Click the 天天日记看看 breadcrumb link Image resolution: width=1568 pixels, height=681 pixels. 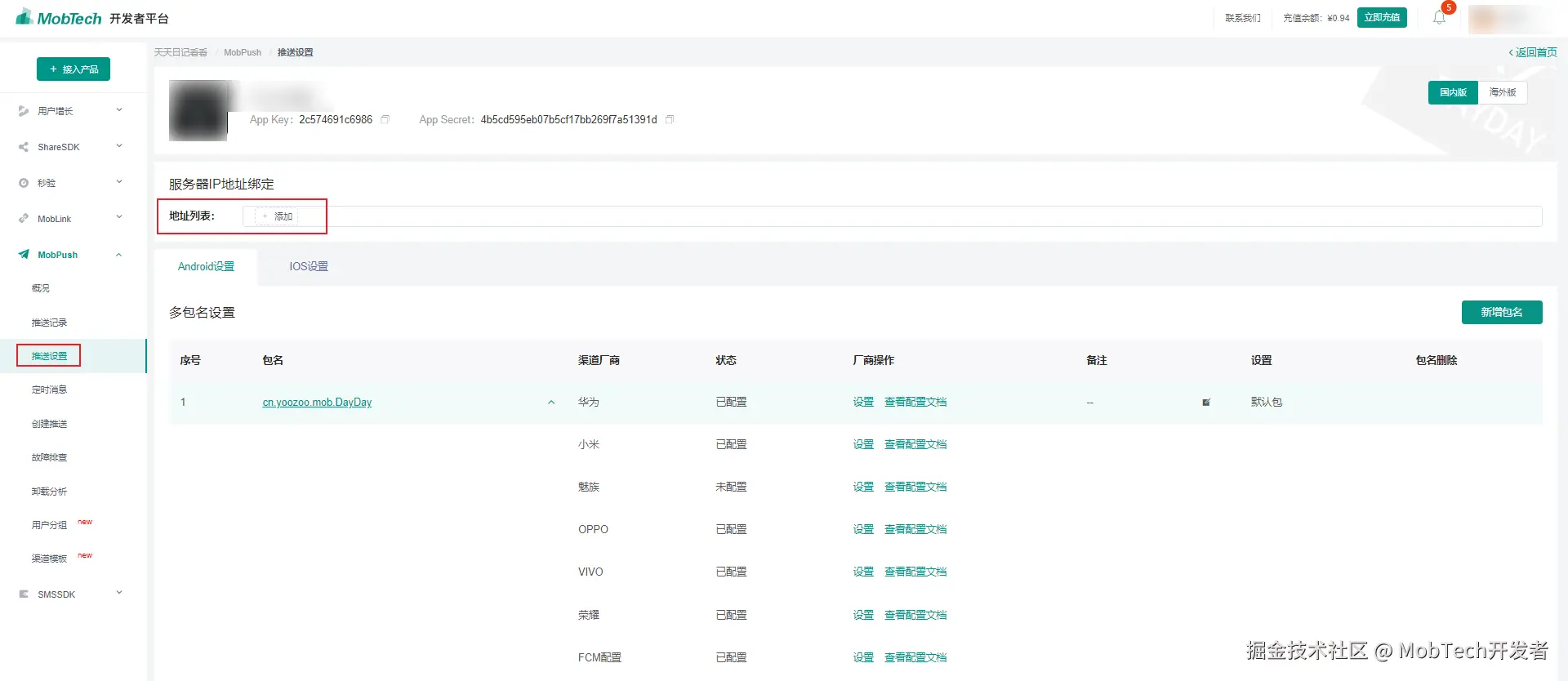click(x=180, y=52)
